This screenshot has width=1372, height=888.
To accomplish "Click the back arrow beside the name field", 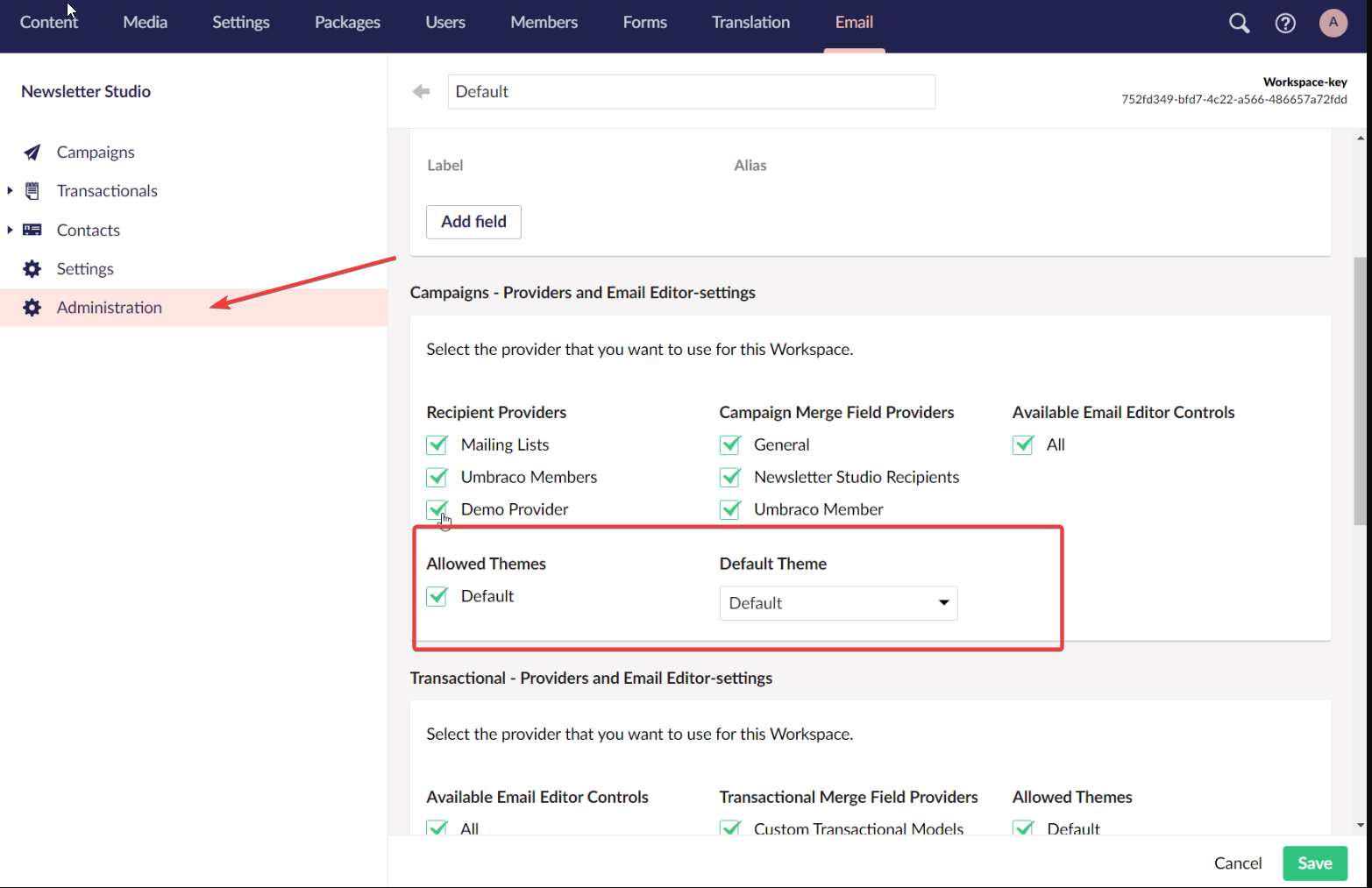I will tap(422, 91).
